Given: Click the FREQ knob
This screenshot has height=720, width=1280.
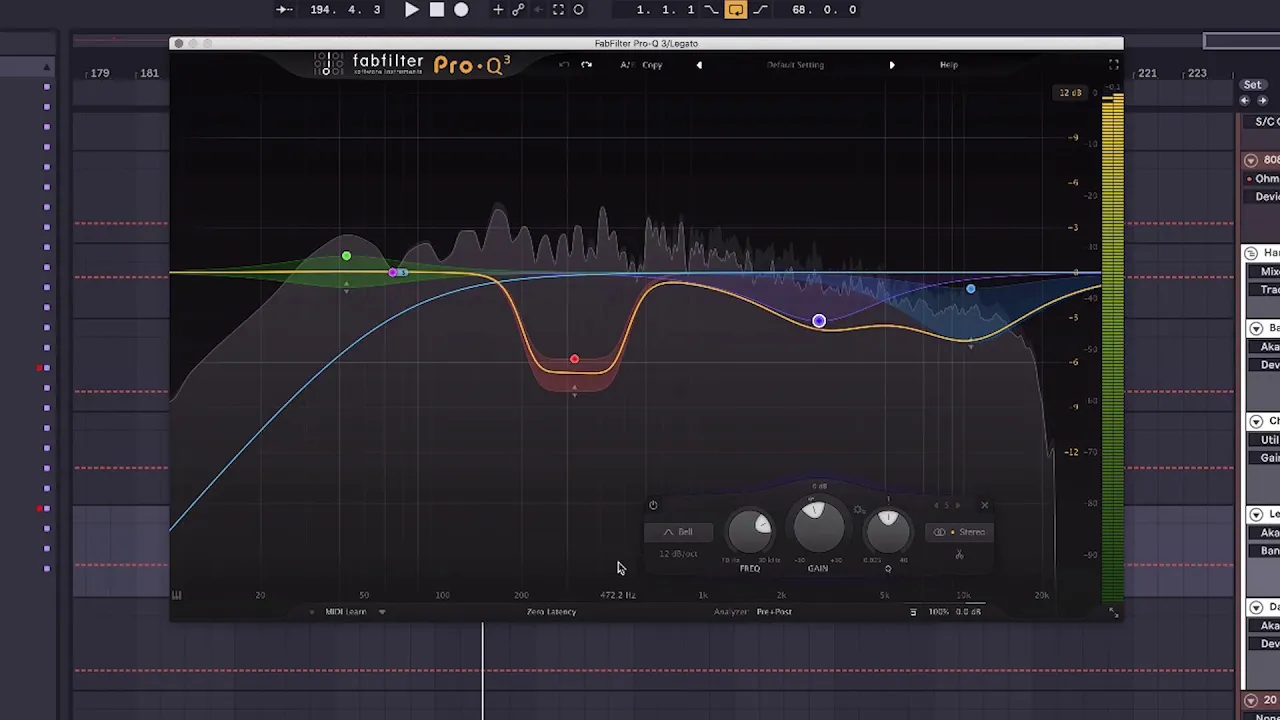Looking at the screenshot, I should 750,531.
